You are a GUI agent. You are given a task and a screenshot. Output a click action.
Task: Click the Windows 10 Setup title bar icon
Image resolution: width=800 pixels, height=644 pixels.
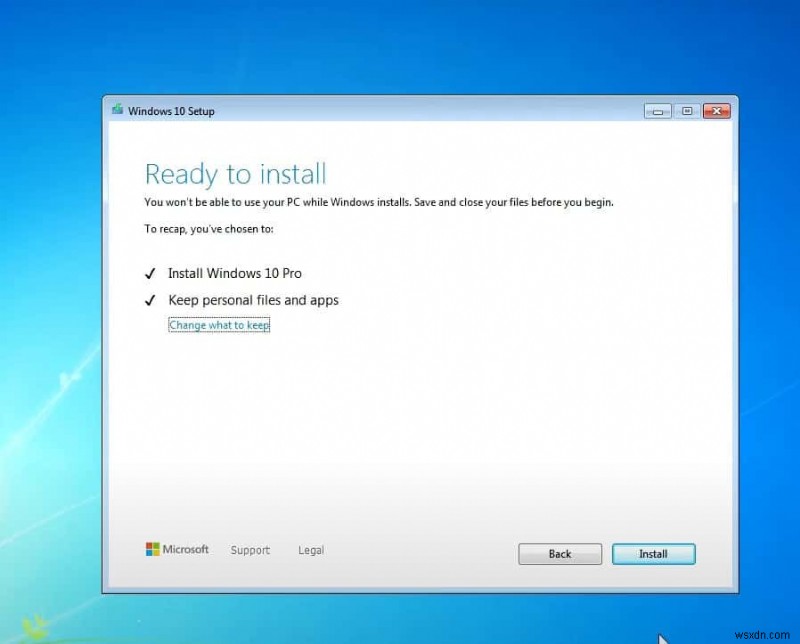tap(117, 111)
